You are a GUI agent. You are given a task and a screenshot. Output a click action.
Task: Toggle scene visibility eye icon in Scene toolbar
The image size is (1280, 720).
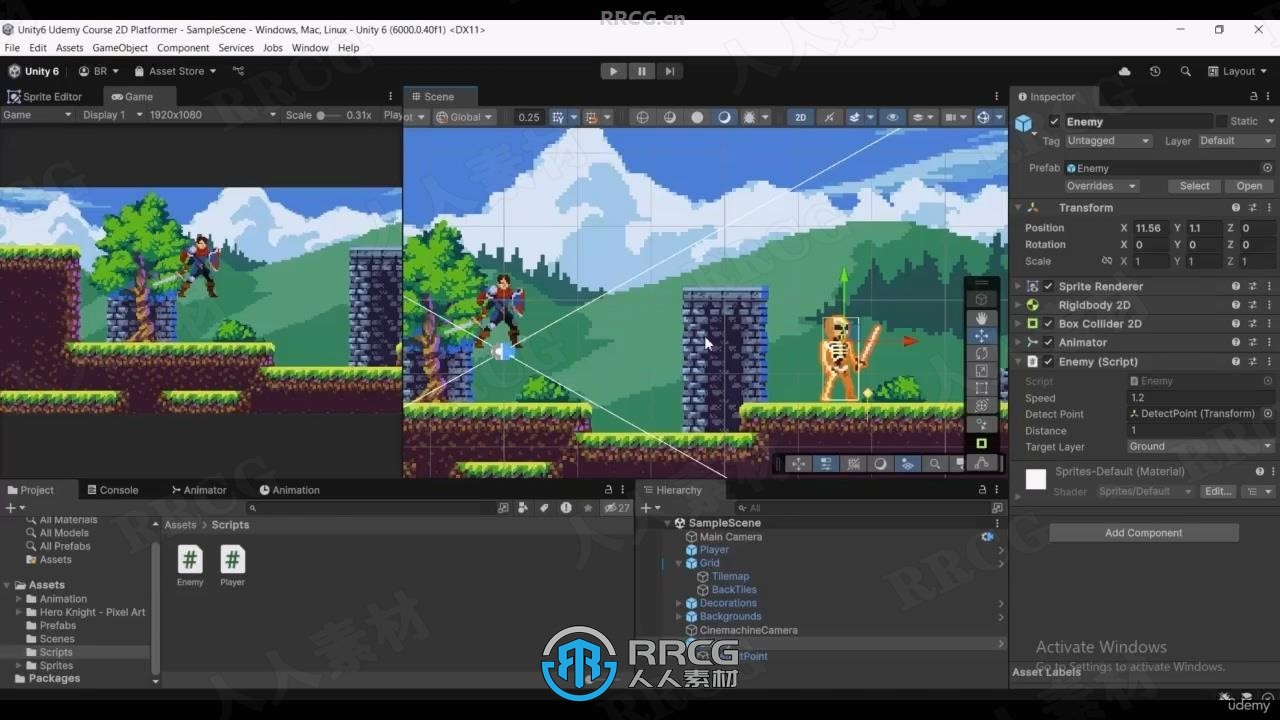(892, 117)
